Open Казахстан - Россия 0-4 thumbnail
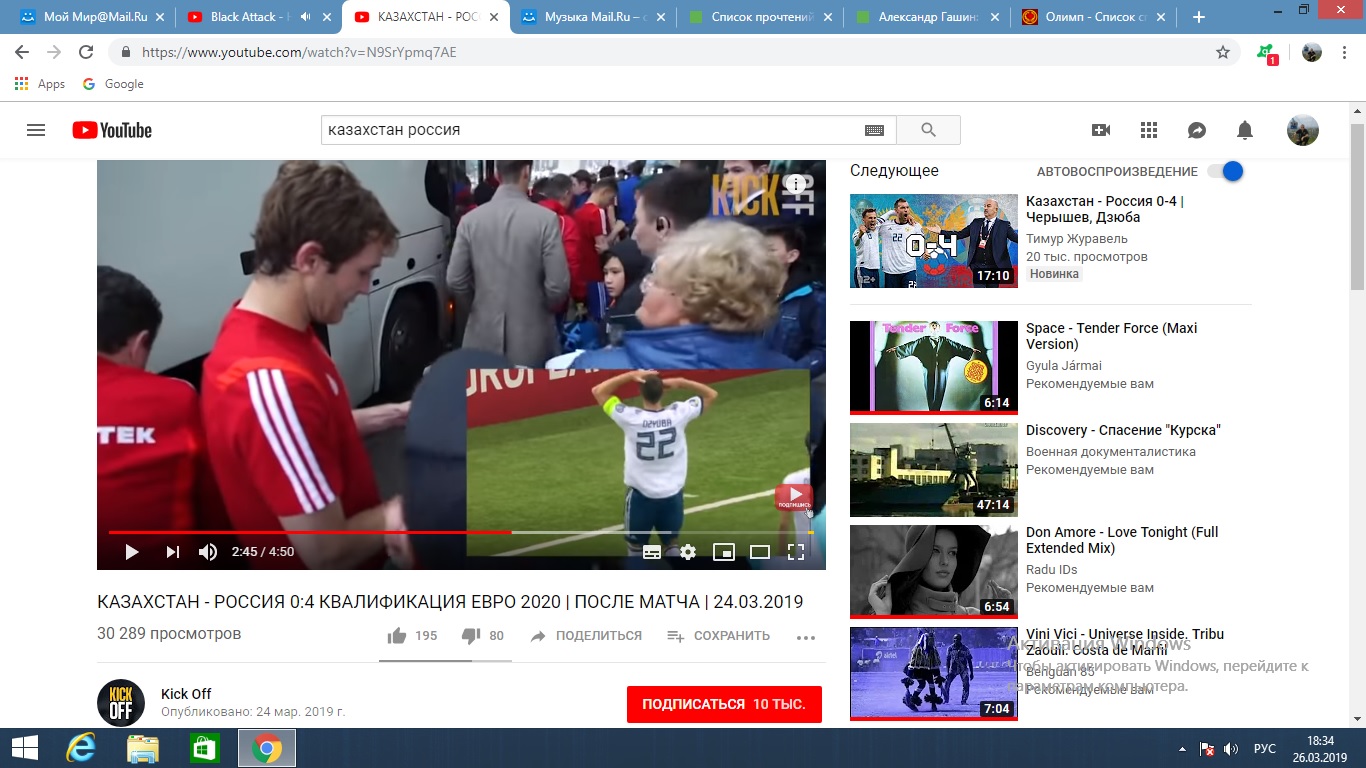 point(934,241)
